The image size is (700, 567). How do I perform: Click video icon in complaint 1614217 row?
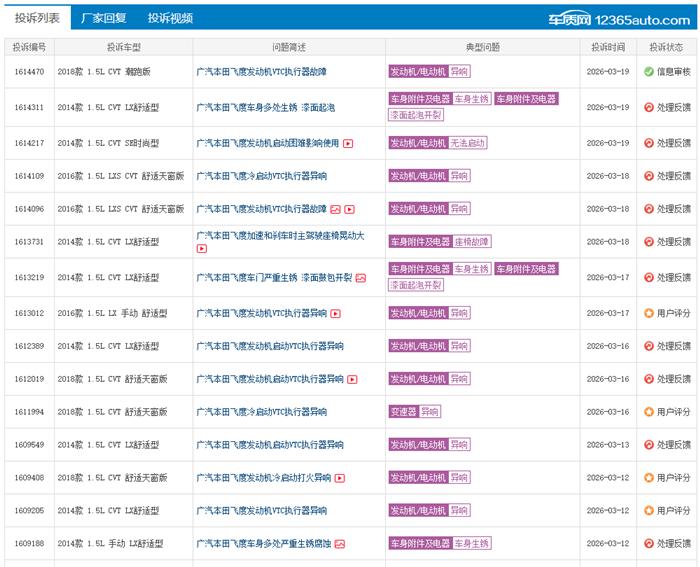pos(348,143)
